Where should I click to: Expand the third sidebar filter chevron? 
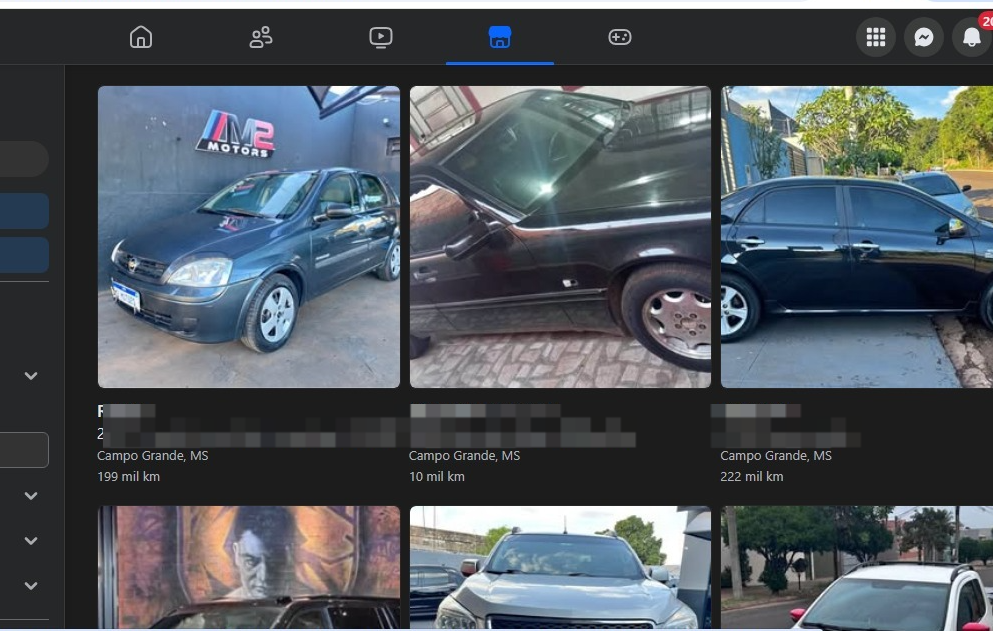point(31,540)
